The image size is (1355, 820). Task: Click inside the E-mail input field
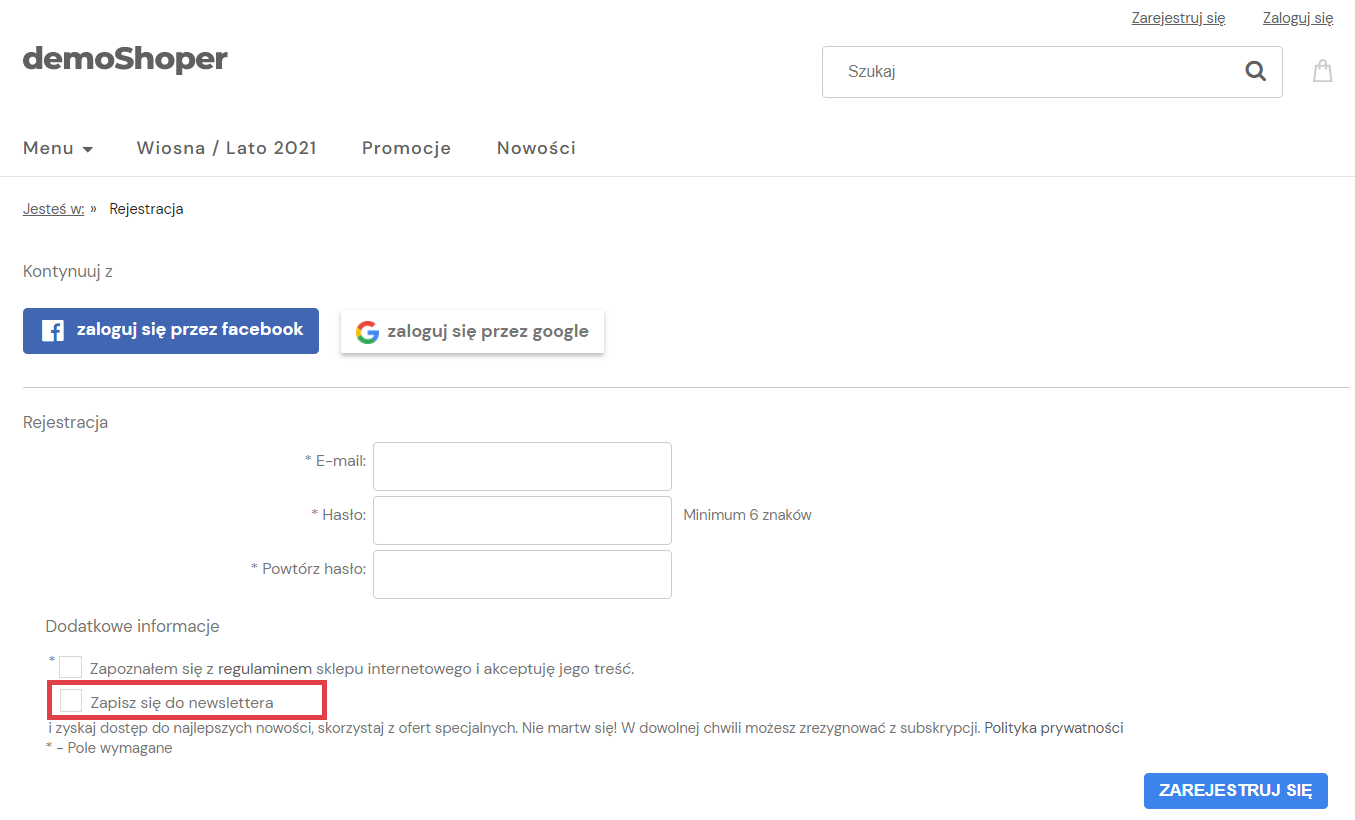521,466
